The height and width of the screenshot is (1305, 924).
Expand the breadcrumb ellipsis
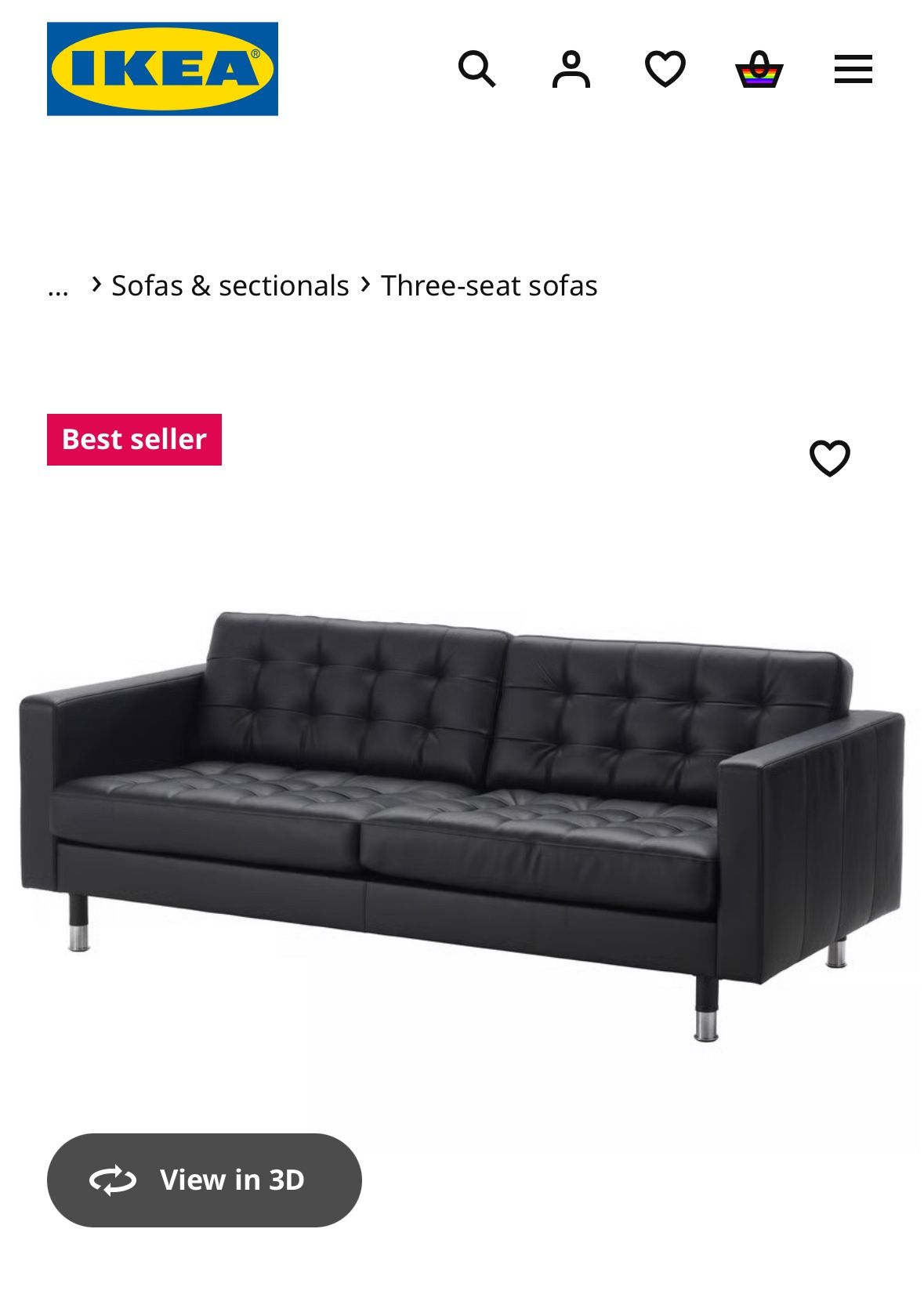58,287
